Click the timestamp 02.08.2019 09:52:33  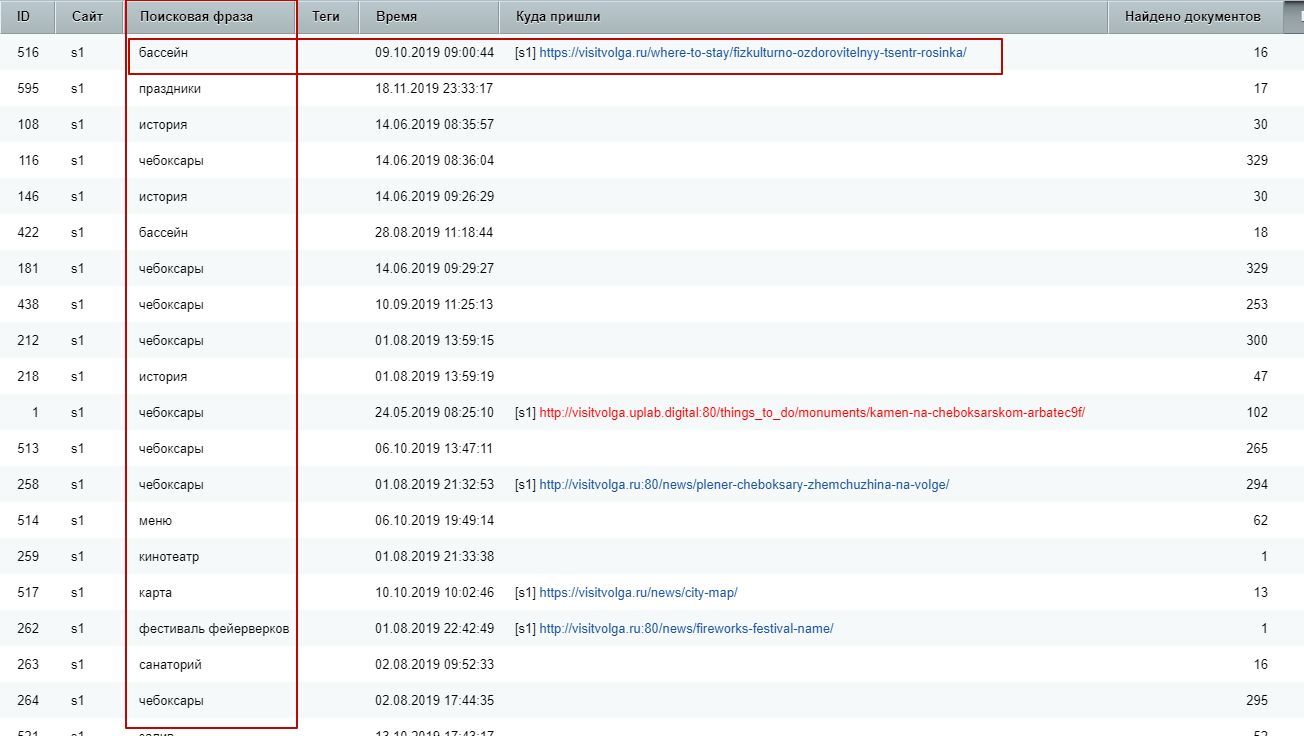click(x=434, y=665)
